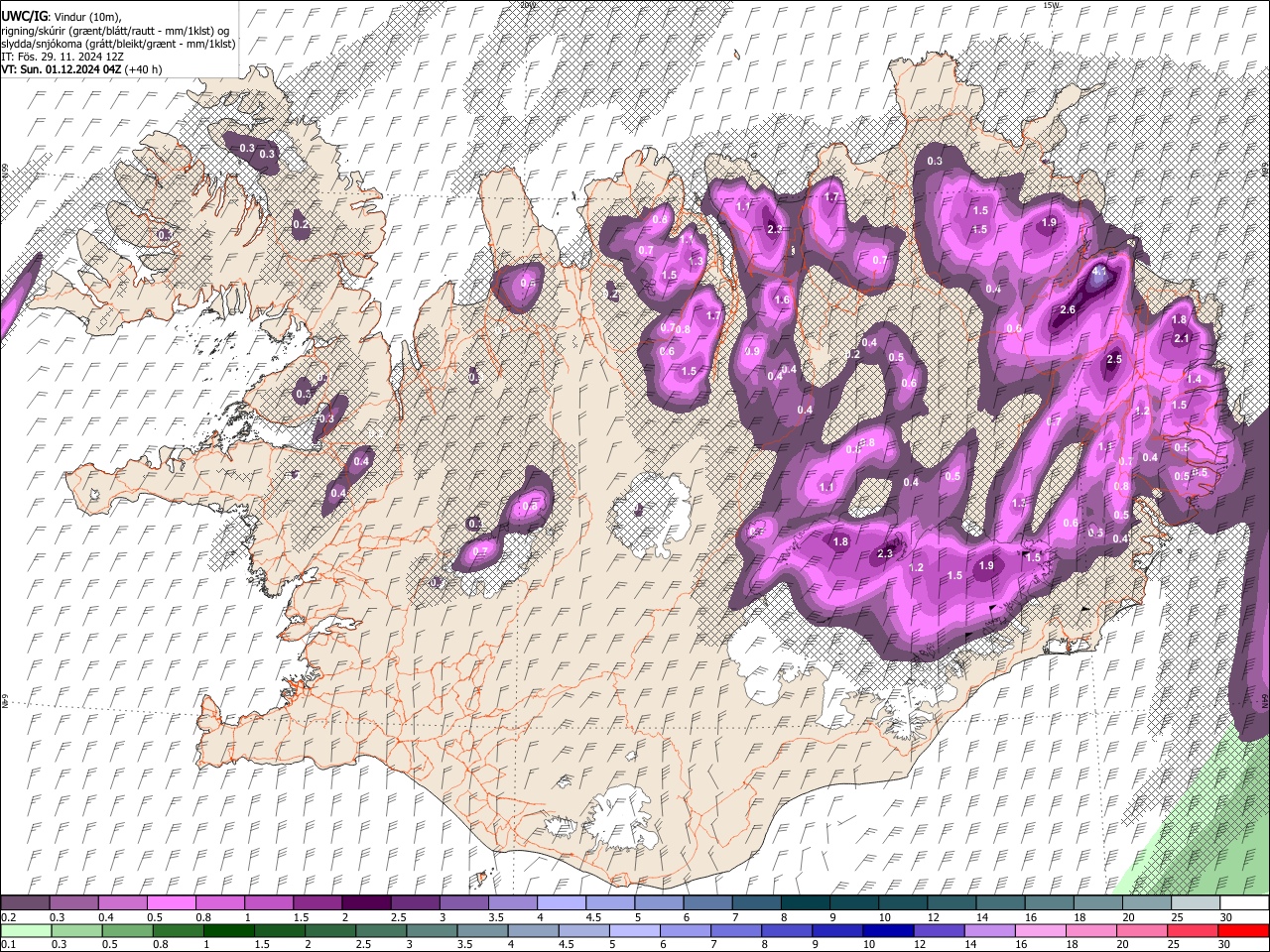1270x952 pixels.
Task: Click the 1.4 snowfall value on the map
Action: tap(1195, 379)
